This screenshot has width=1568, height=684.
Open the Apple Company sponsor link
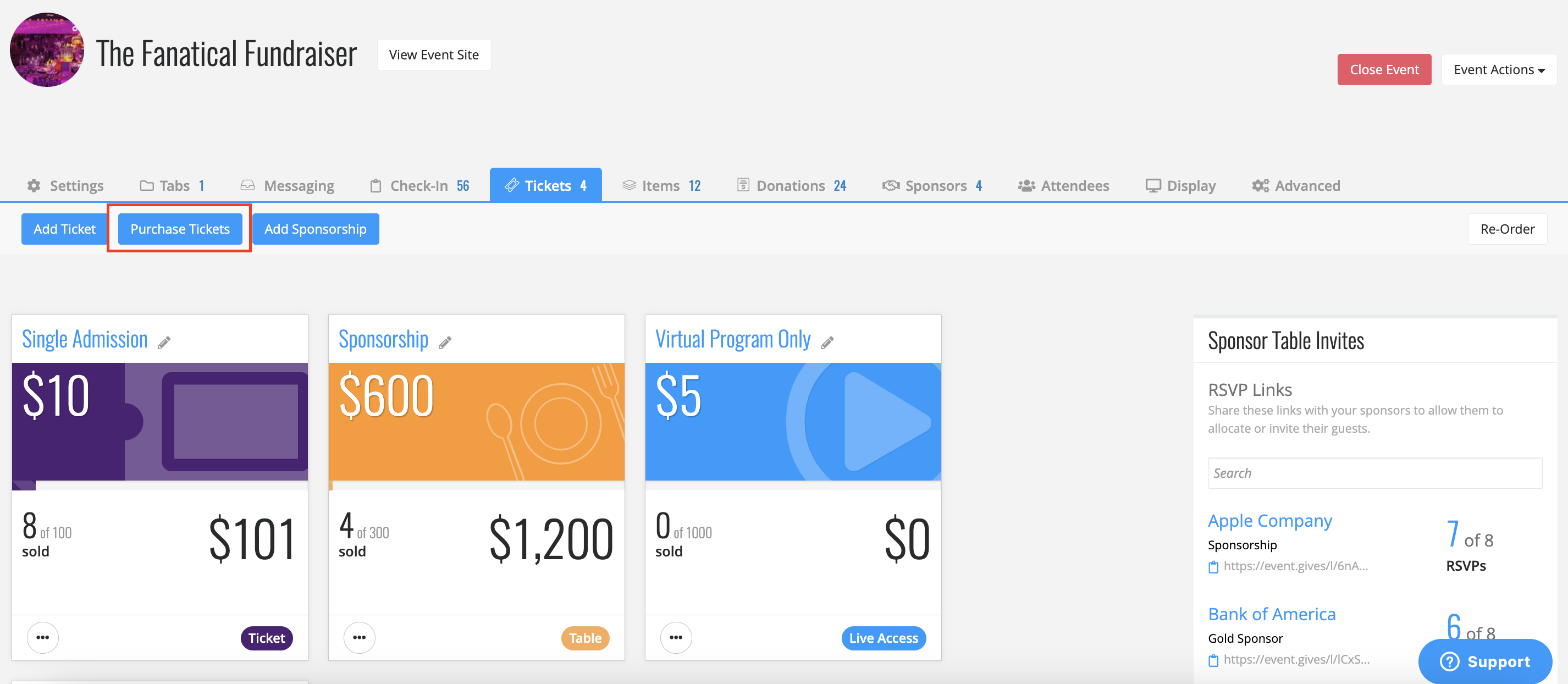click(x=1270, y=521)
